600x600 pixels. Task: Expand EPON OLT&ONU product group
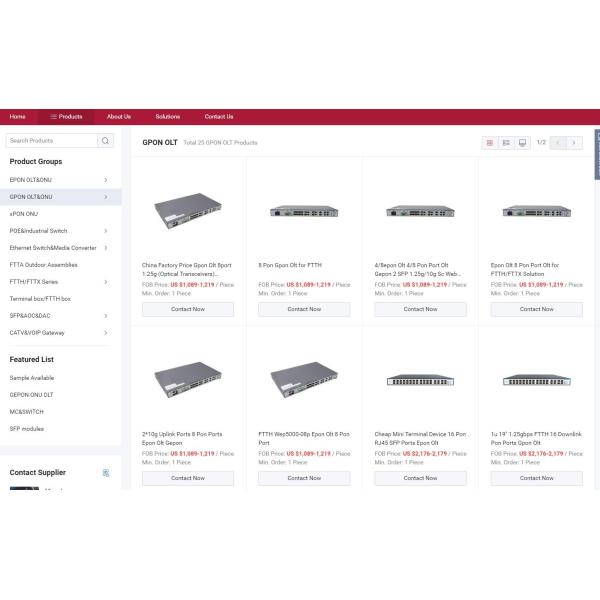point(105,180)
